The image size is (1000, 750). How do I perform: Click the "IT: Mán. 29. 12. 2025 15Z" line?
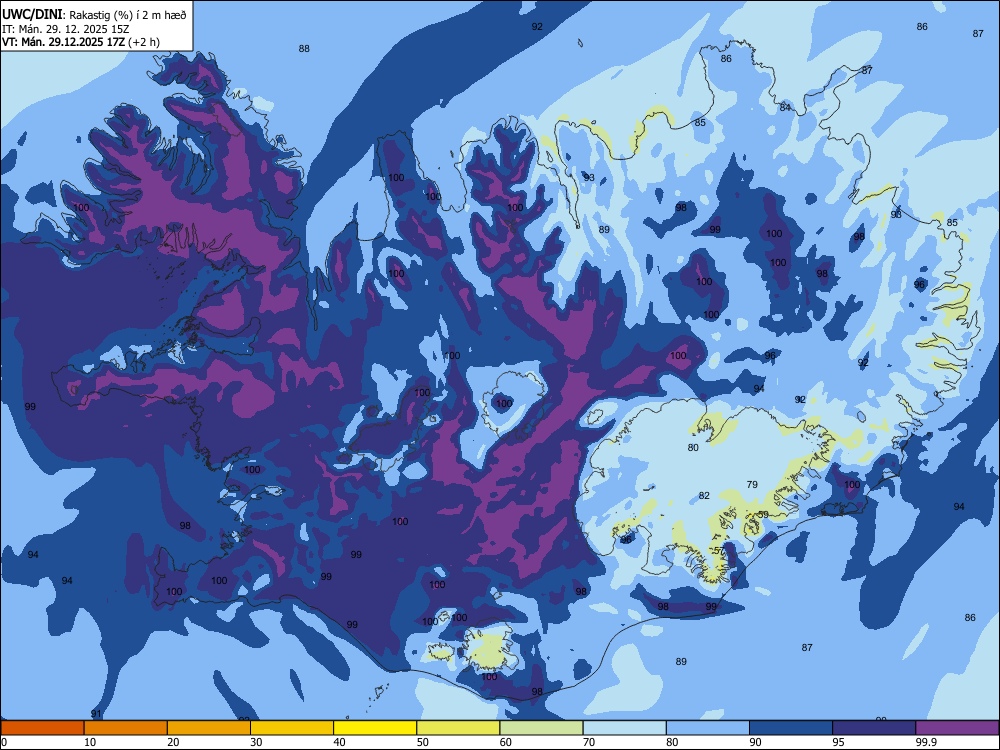66,29
